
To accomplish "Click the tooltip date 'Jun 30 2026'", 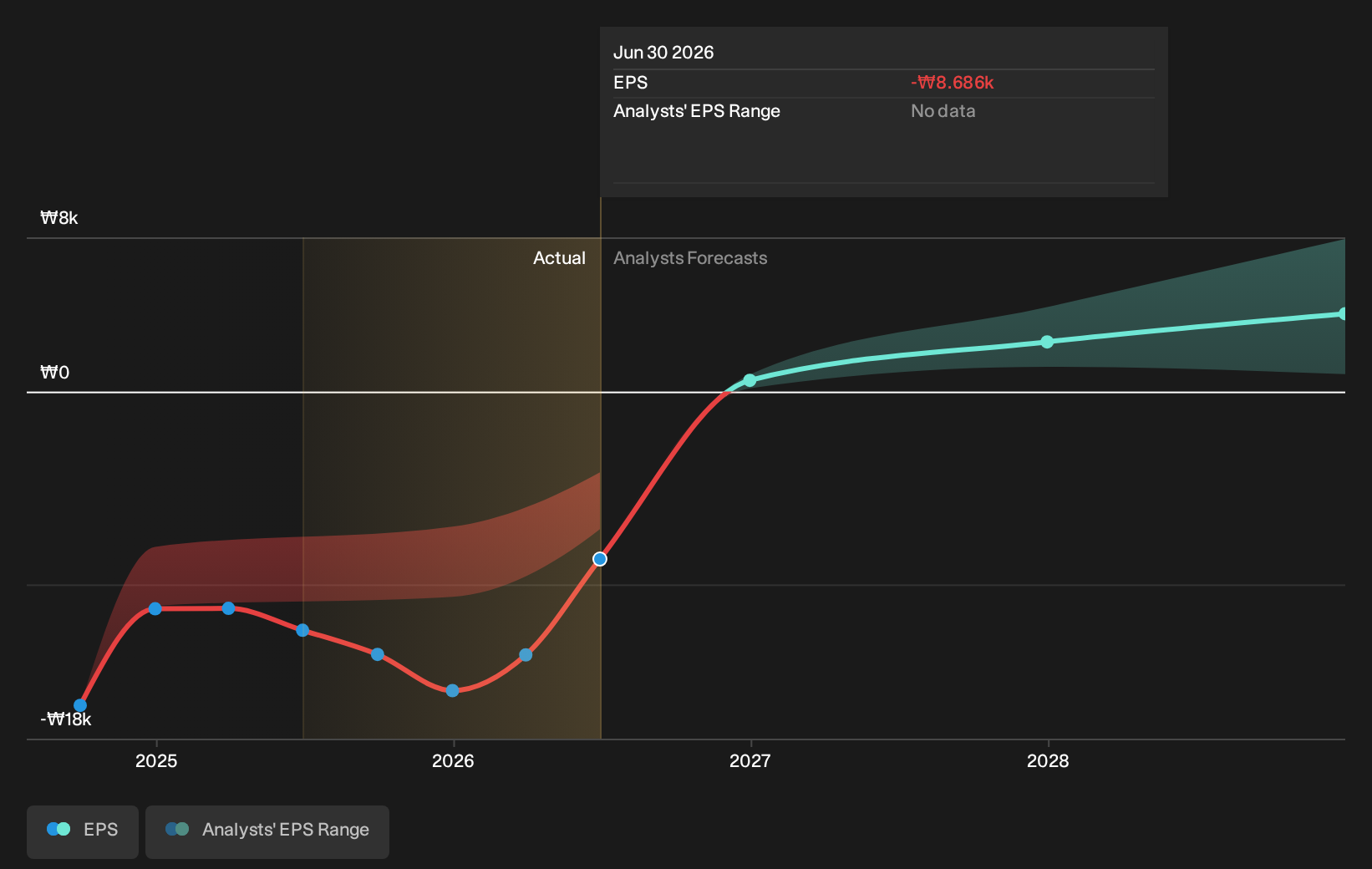I will coord(663,53).
